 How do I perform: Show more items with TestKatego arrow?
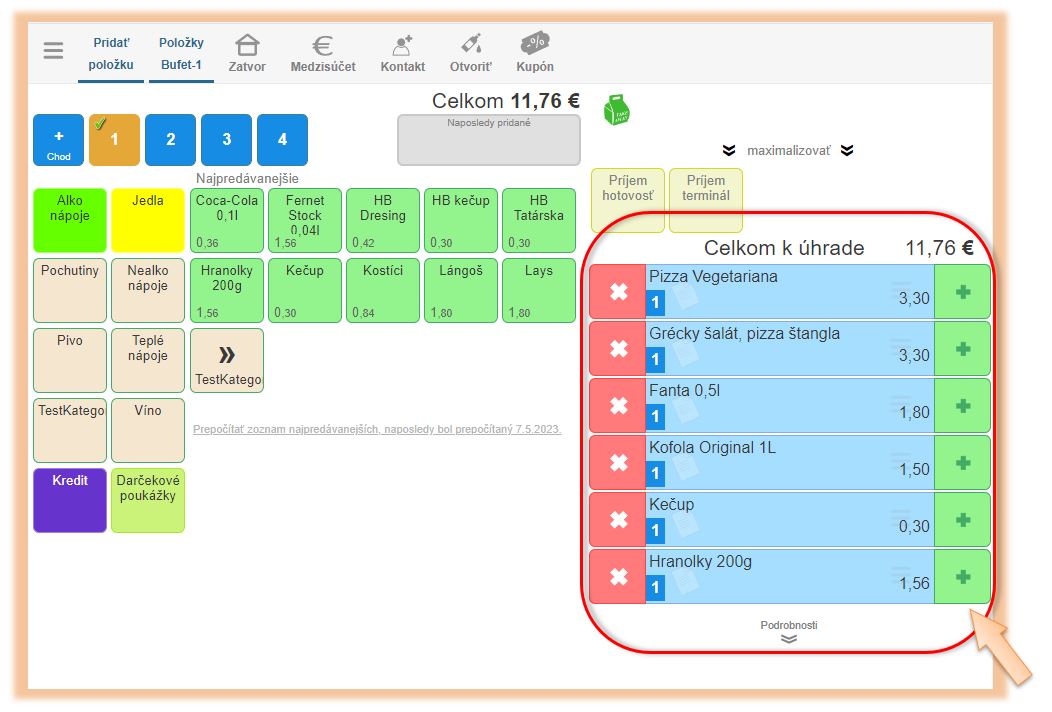pyautogui.click(x=227, y=360)
